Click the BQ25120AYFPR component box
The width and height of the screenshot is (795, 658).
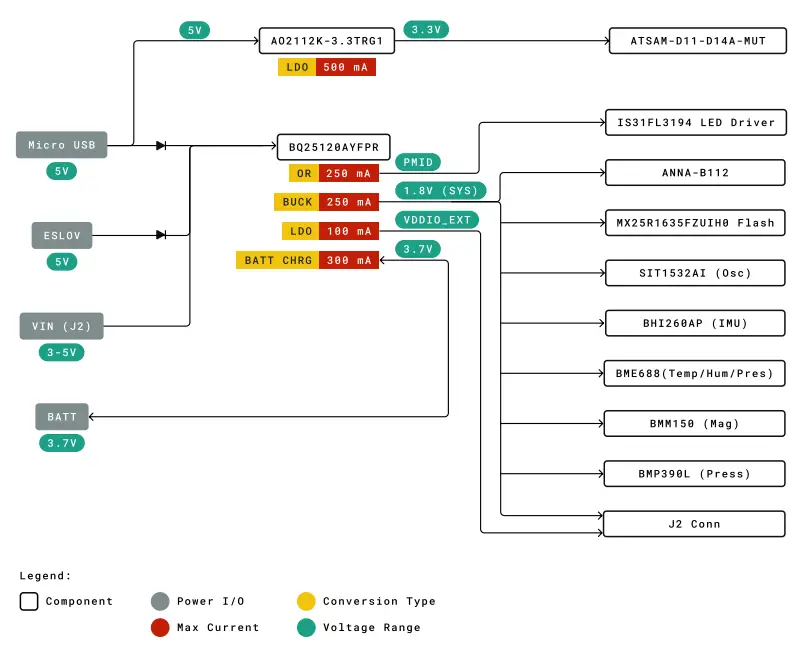coord(334,147)
